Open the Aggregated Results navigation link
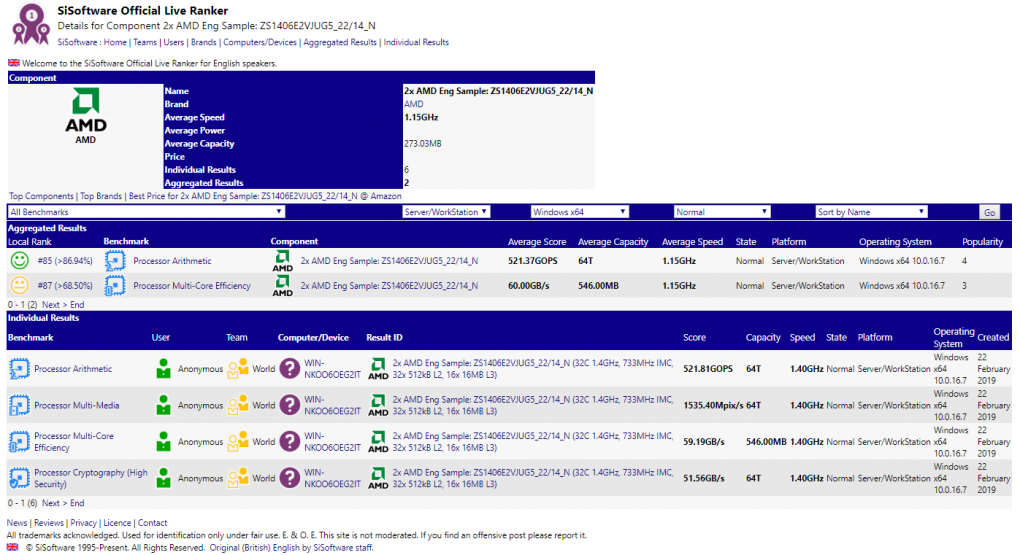The width and height of the screenshot is (1020, 555). tap(340, 42)
